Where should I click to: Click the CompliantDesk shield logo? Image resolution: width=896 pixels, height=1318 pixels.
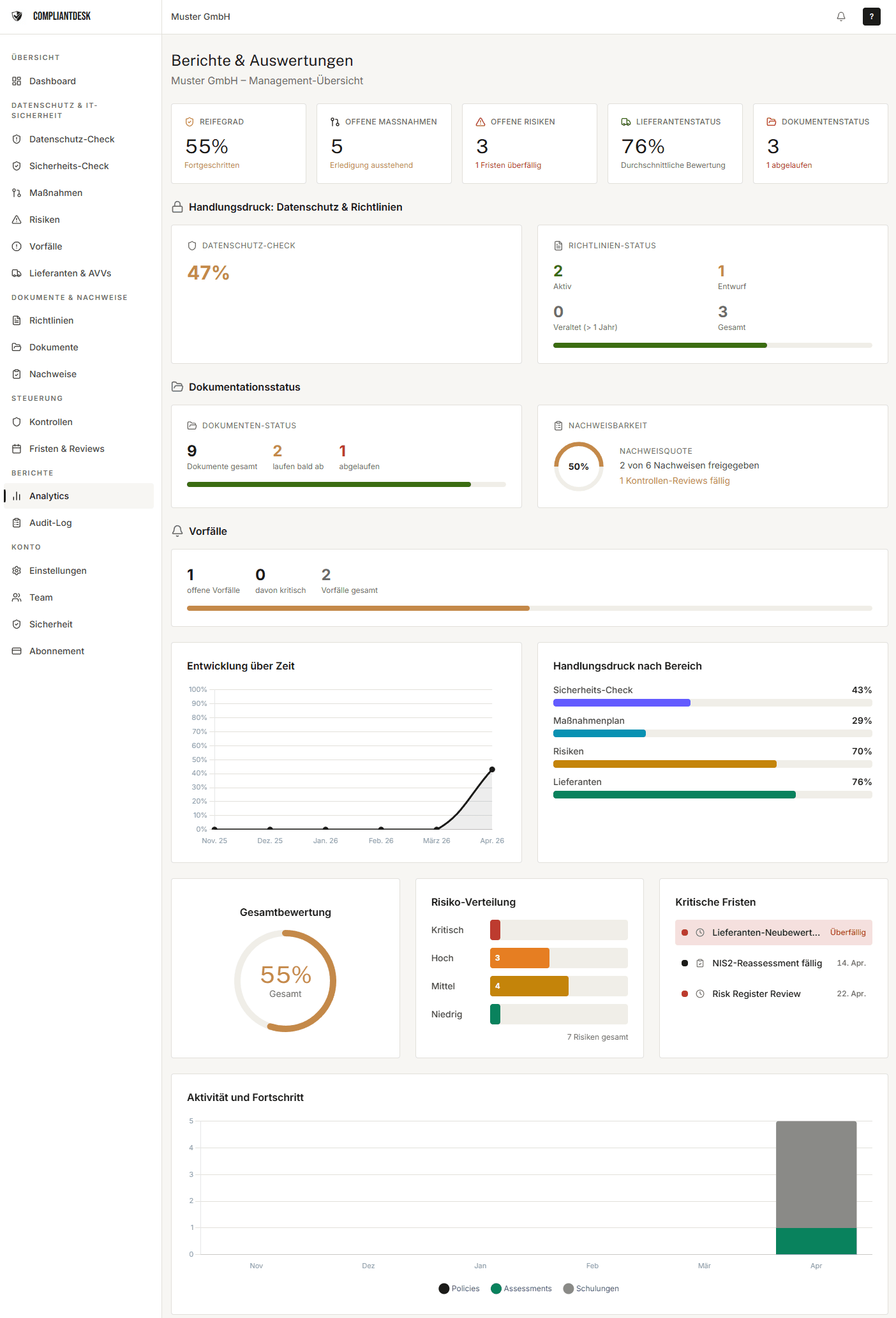click(17, 16)
